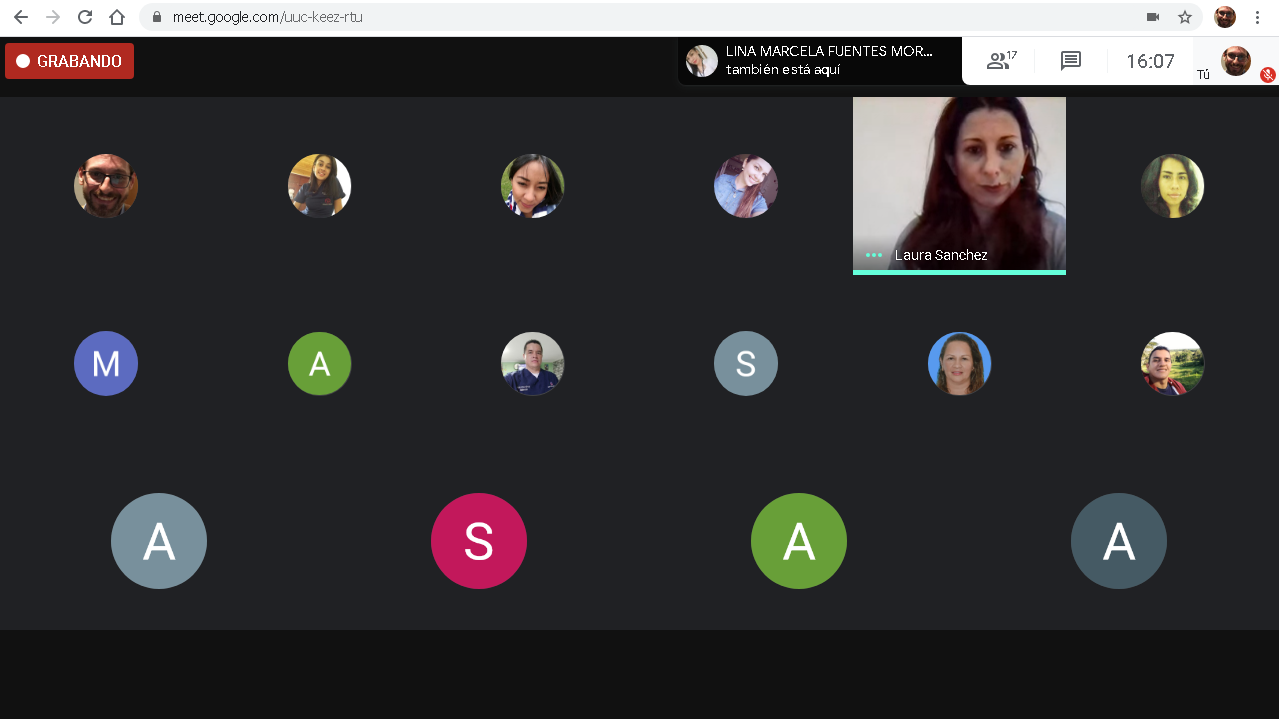The height and width of the screenshot is (719, 1279).
Task: Click the GRABANDO recording indicator
Action: tap(69, 61)
